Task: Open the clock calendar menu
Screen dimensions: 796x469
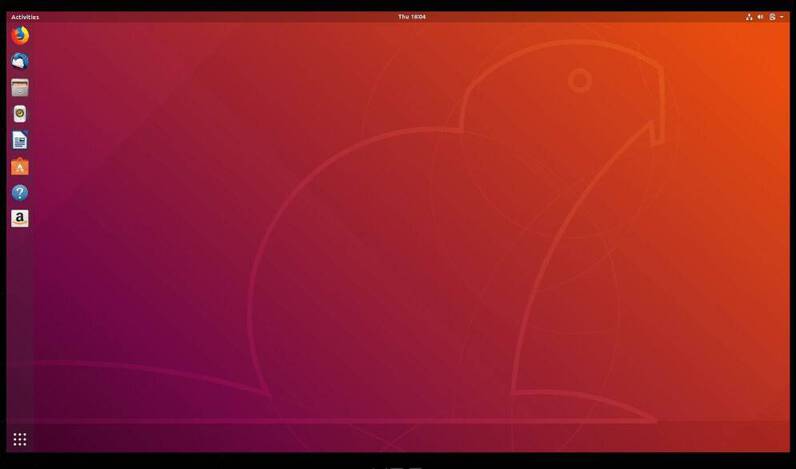Action: pos(412,17)
